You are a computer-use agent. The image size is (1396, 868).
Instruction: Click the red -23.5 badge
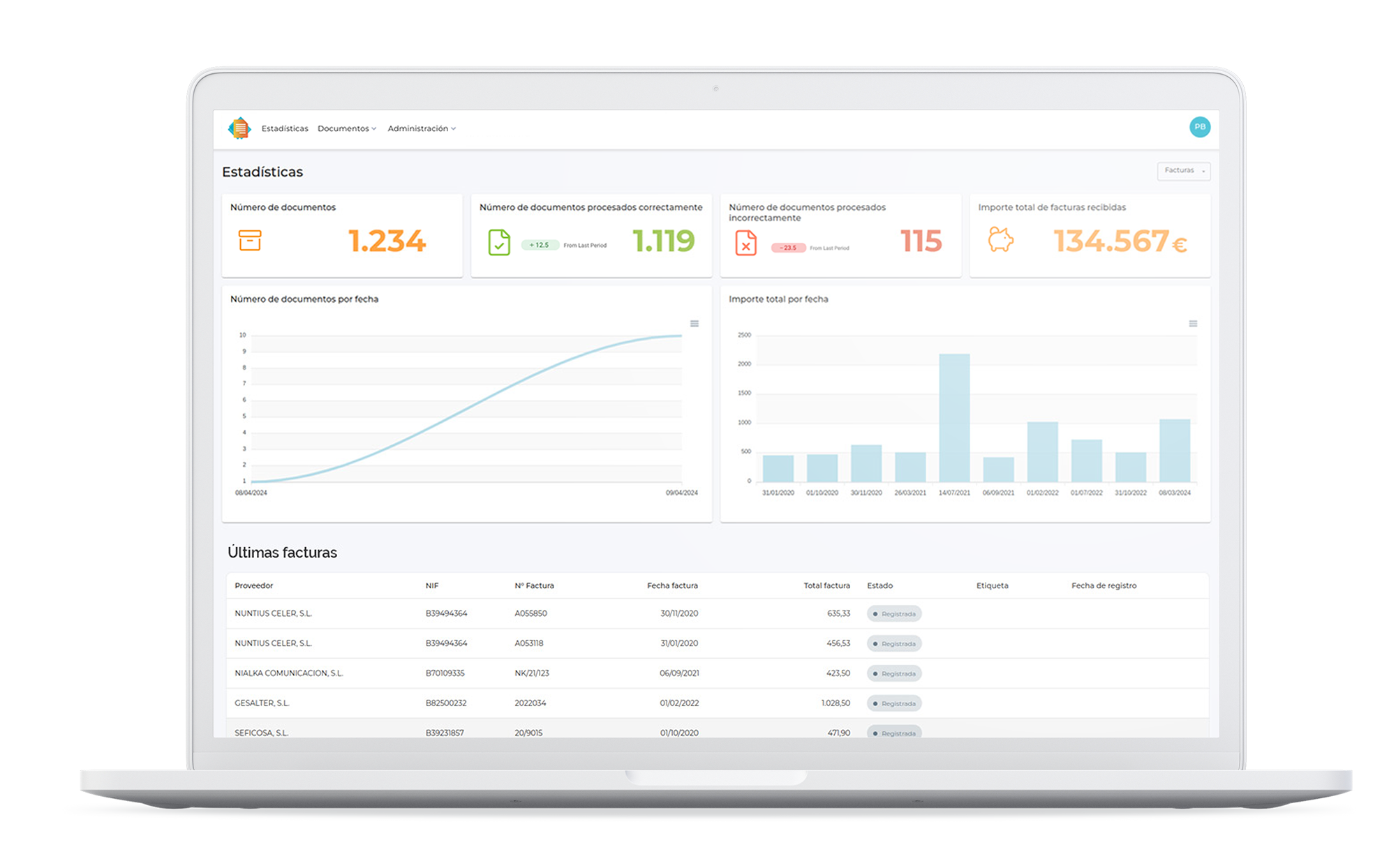tap(789, 248)
